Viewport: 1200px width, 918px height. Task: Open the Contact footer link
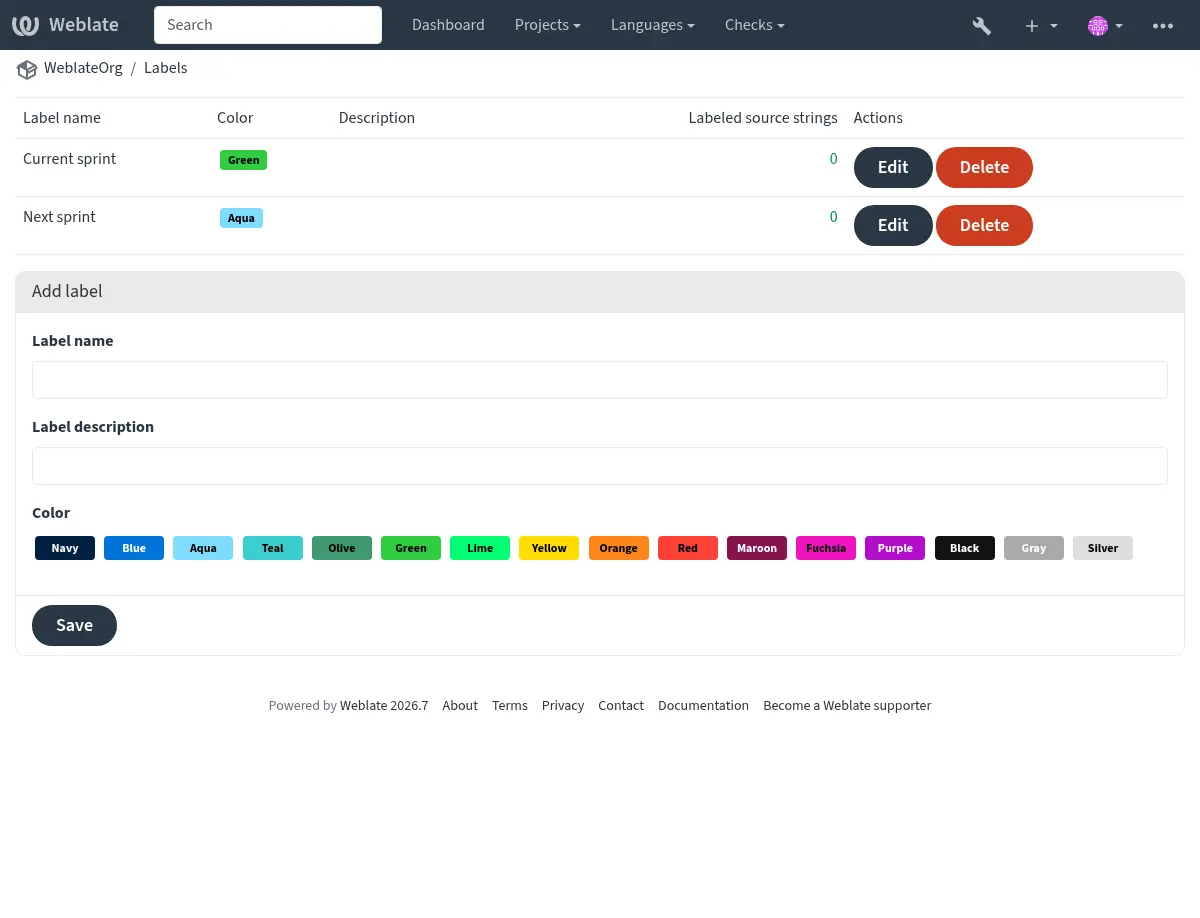coord(621,705)
